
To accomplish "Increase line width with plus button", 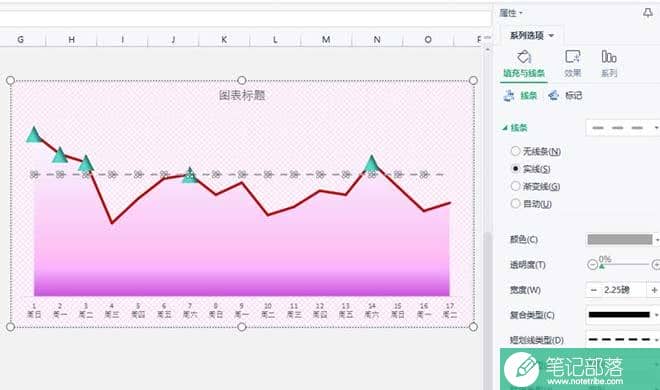I will [x=654, y=290].
